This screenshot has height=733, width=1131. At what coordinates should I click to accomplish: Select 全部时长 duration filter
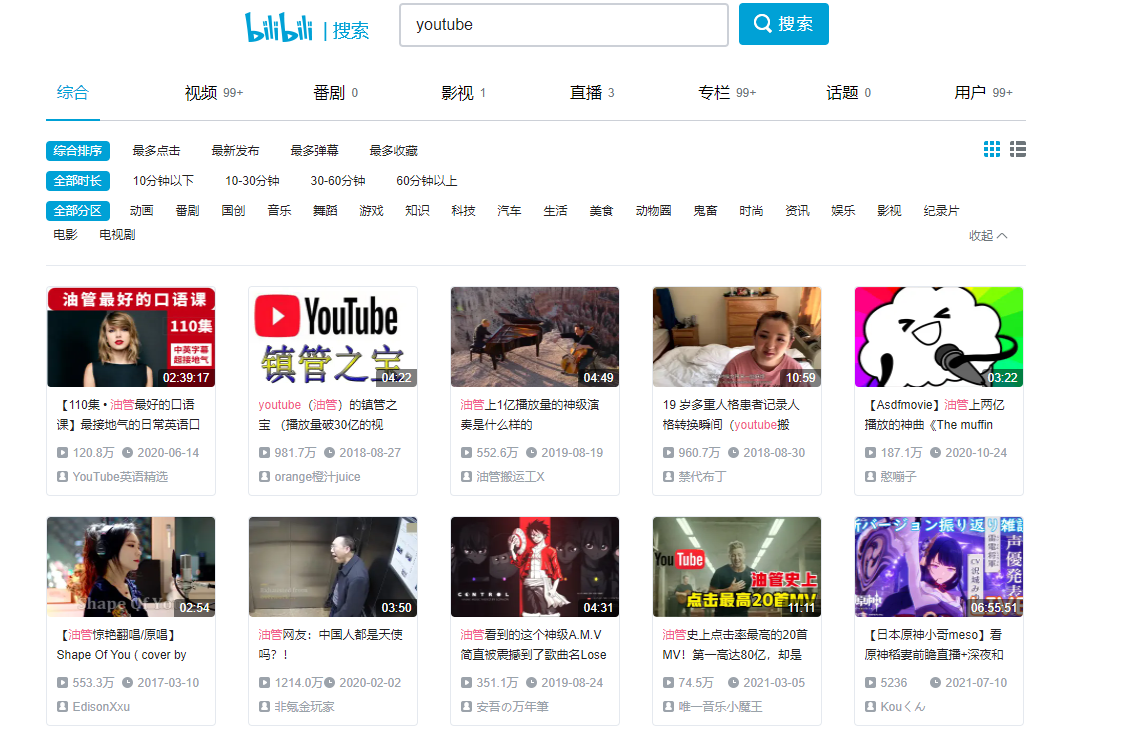tap(78, 180)
